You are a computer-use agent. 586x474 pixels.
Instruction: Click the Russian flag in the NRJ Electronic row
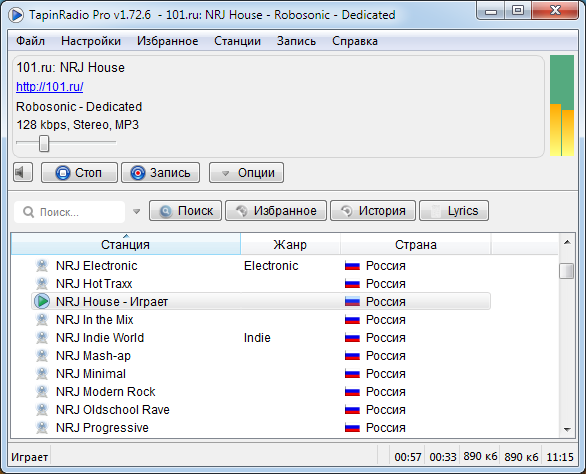352,266
